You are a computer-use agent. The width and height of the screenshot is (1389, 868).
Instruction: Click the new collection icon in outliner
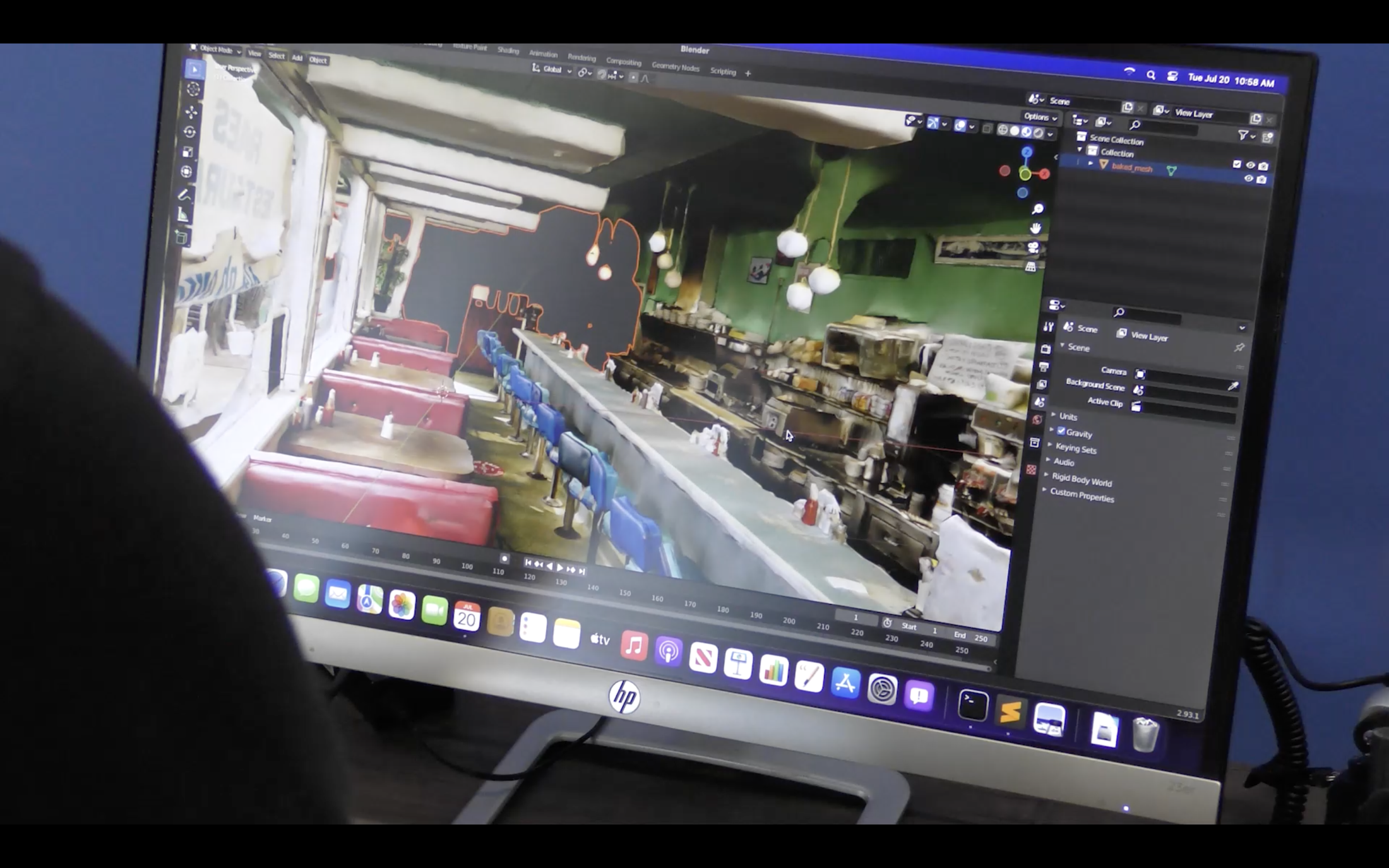(x=1267, y=137)
